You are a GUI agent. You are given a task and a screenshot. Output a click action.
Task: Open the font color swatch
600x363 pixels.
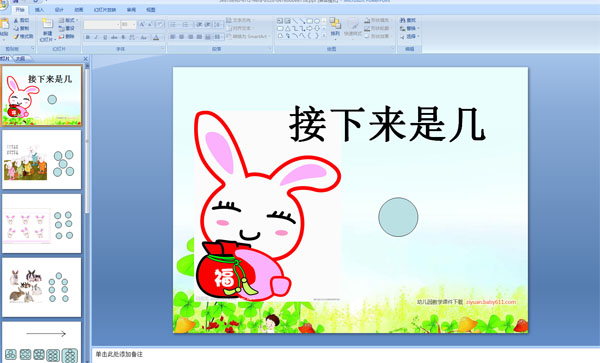tap(156, 37)
